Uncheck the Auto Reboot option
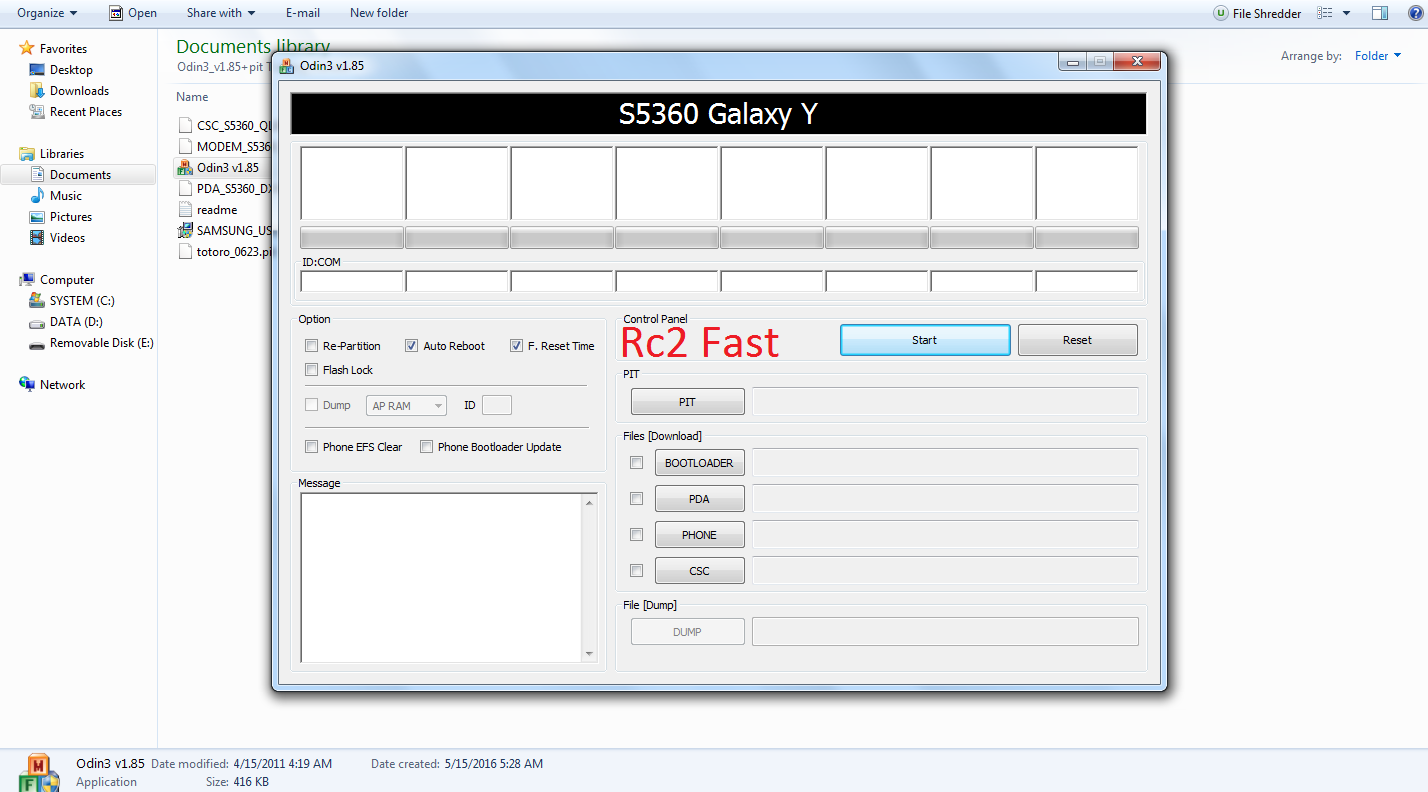 pyautogui.click(x=411, y=346)
